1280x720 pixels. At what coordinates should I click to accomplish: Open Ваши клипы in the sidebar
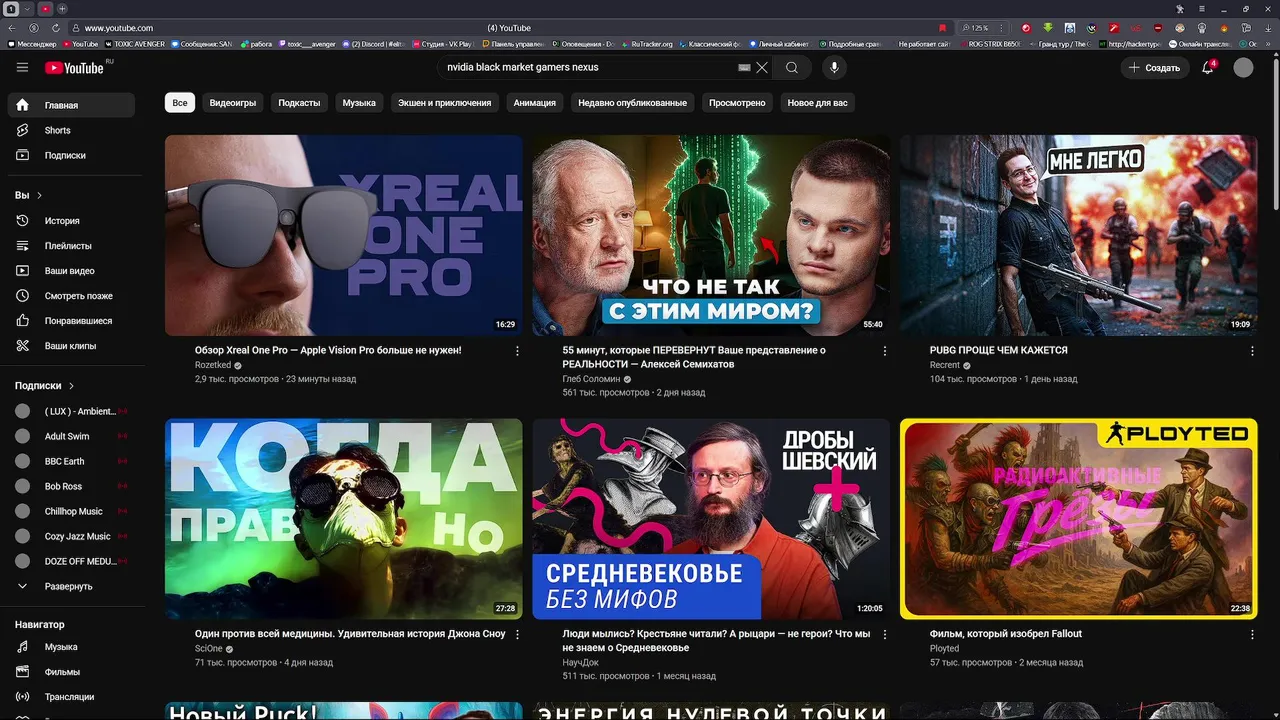coord(71,345)
